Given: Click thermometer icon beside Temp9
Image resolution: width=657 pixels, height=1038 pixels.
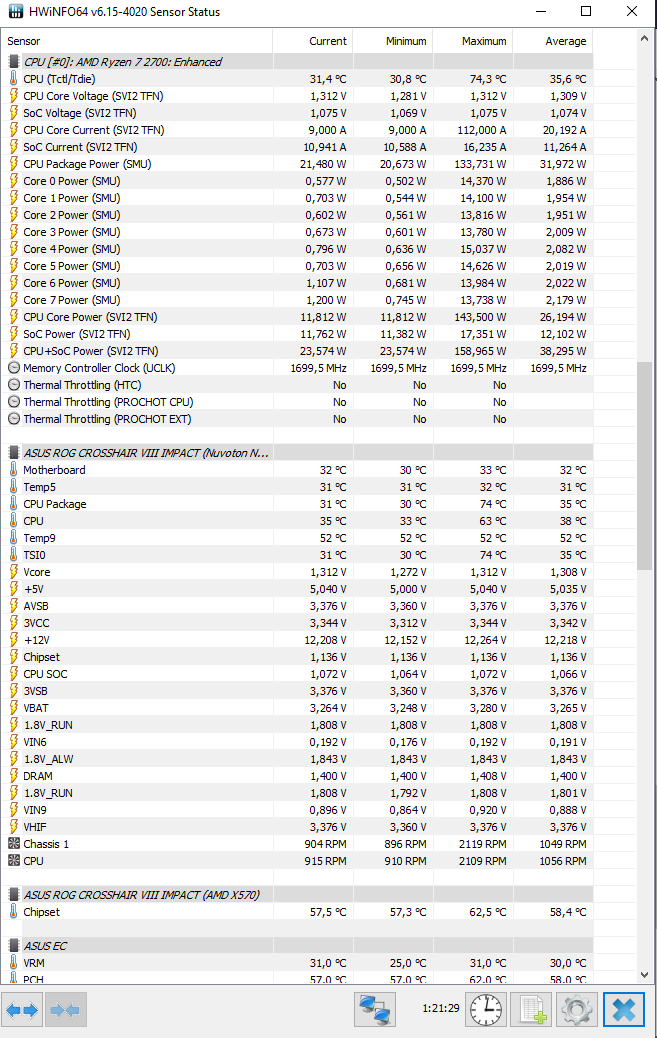Looking at the screenshot, I should [13, 538].
